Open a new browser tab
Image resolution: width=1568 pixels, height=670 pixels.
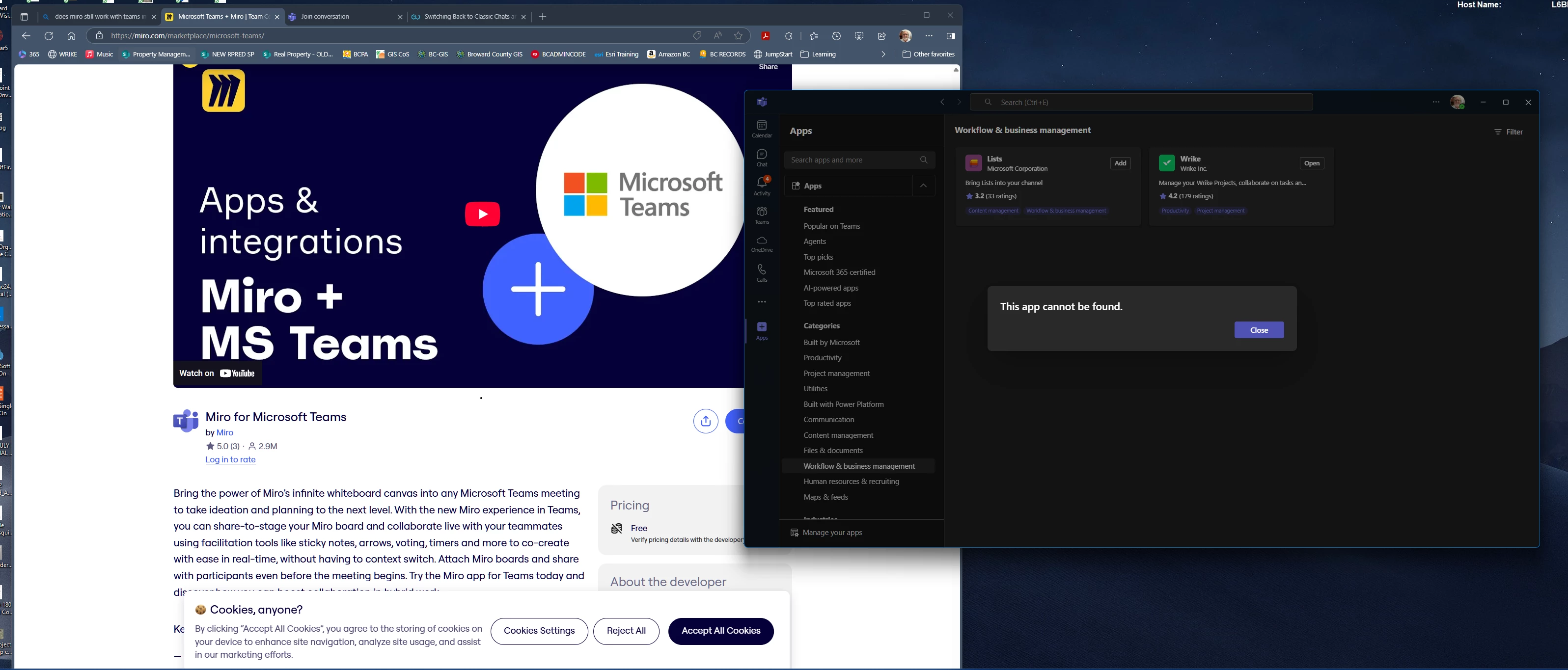coord(542,17)
